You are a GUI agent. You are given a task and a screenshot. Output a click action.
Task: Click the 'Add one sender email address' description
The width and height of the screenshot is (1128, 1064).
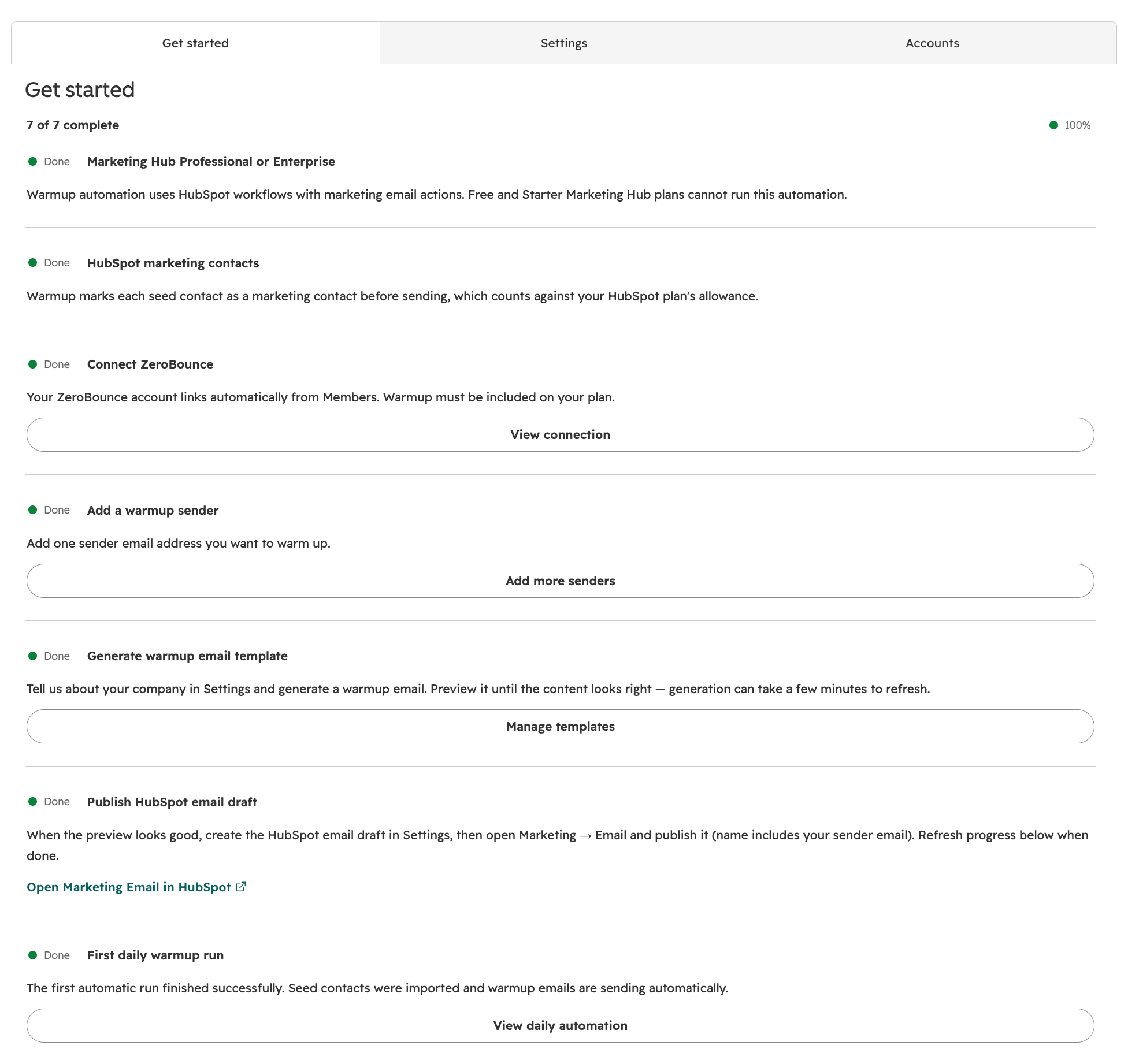coord(179,544)
